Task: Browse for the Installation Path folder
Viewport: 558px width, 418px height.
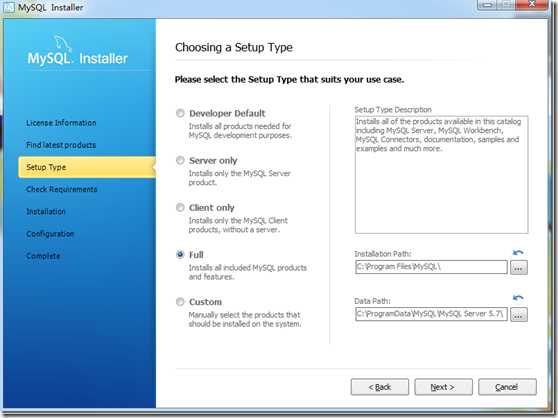Action: [x=518, y=268]
